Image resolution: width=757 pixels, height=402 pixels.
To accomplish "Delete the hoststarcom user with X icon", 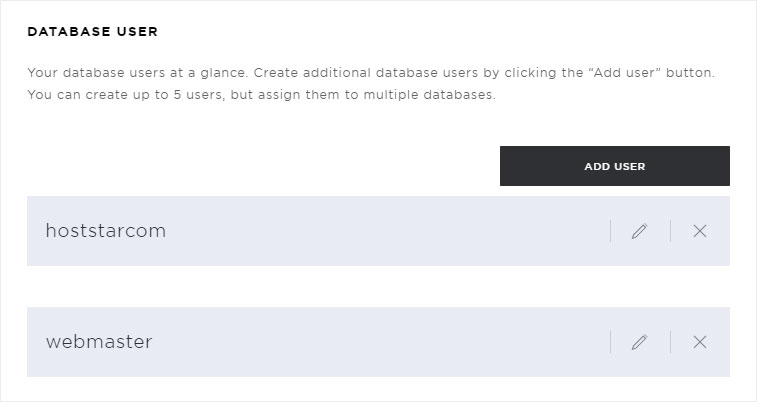I will pos(700,231).
